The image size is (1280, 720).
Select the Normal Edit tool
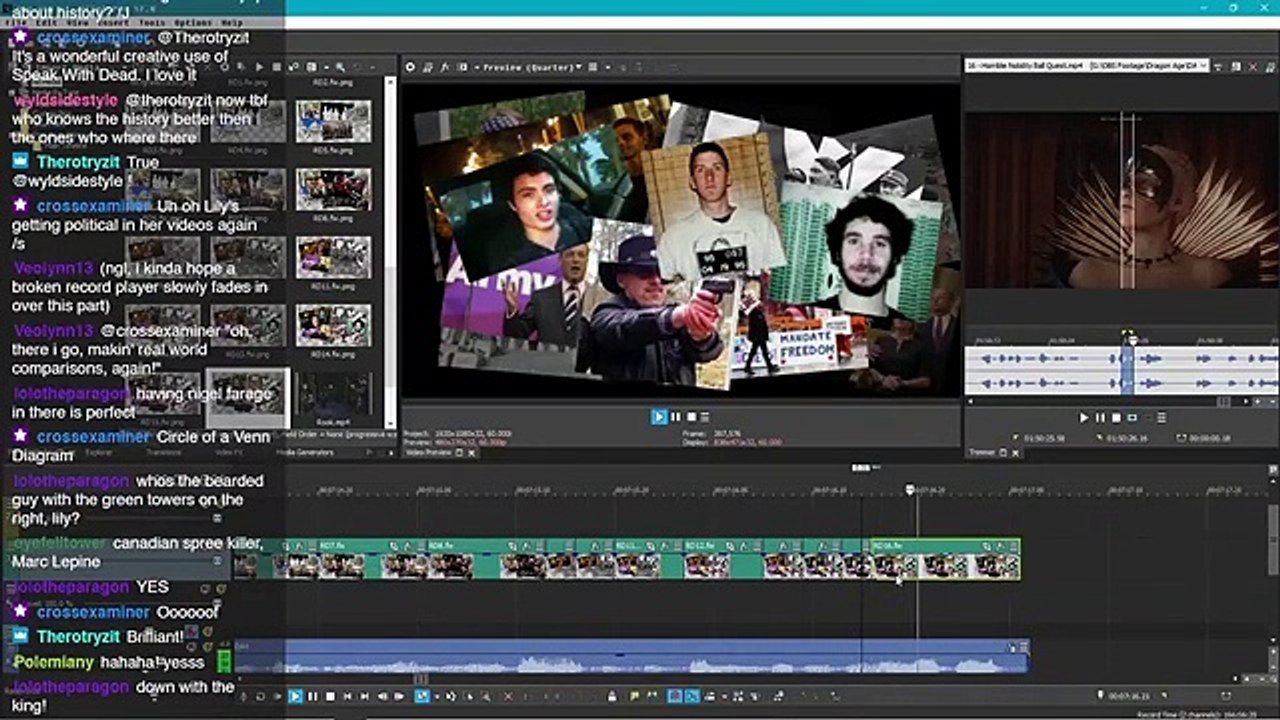point(422,696)
